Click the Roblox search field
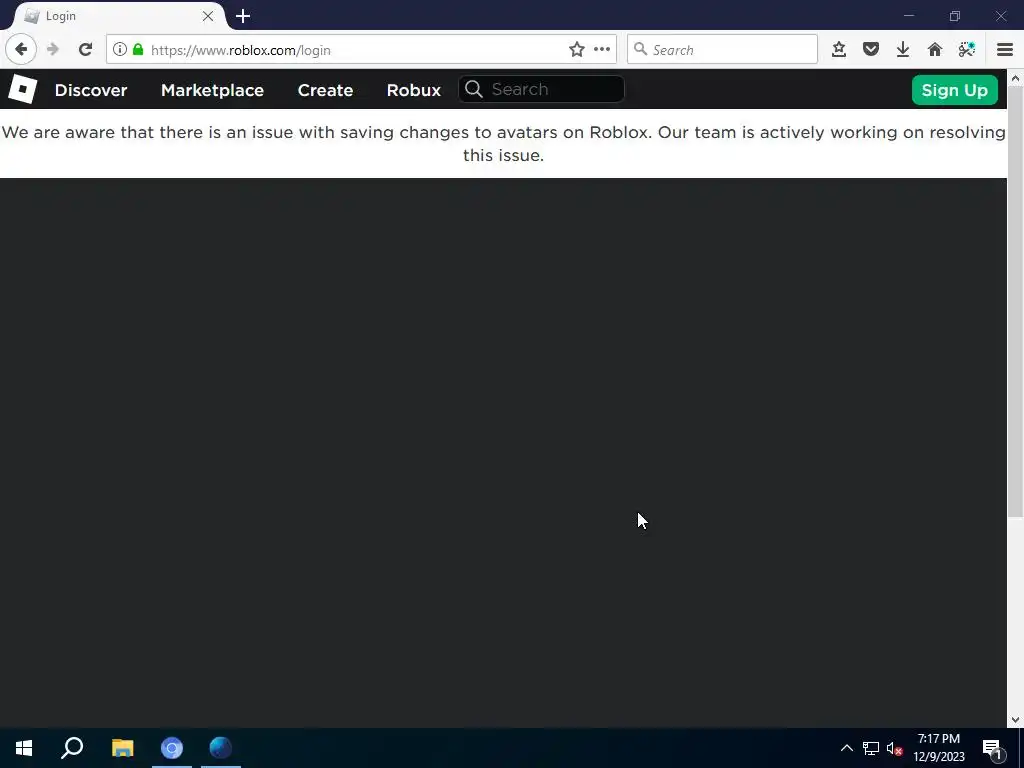 [x=541, y=89]
